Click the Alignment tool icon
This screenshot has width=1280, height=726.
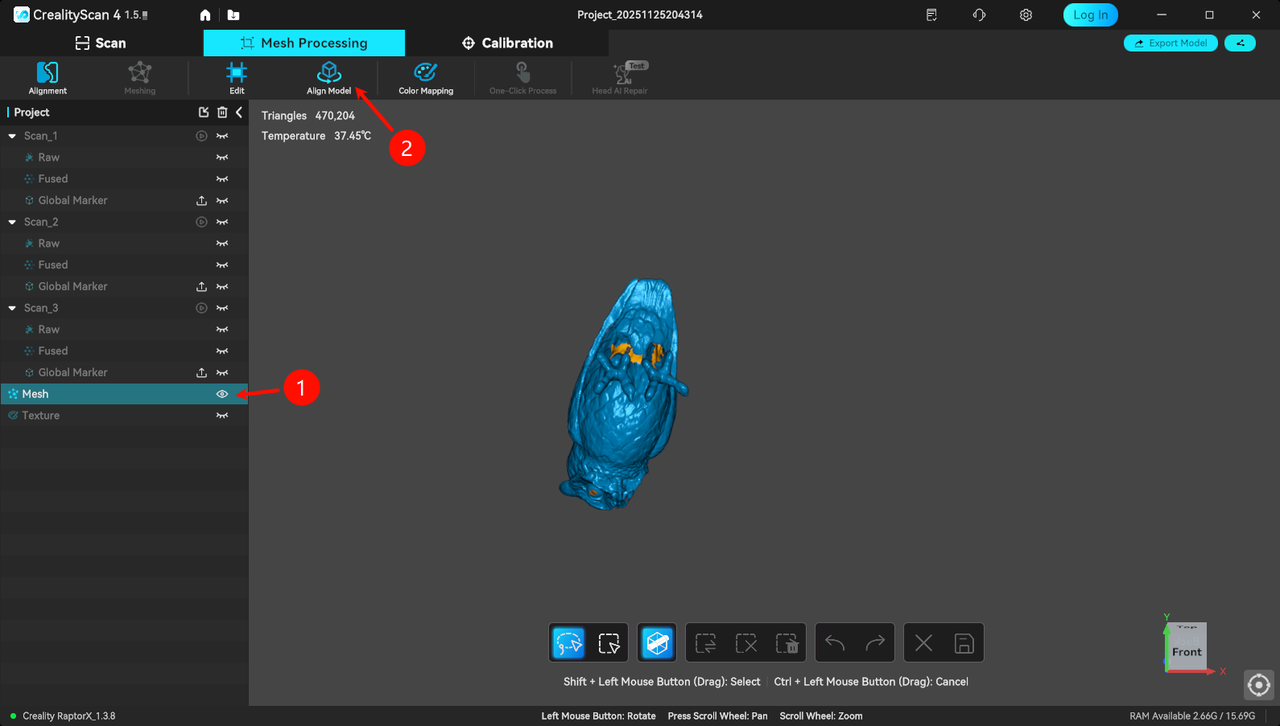[x=47, y=77]
